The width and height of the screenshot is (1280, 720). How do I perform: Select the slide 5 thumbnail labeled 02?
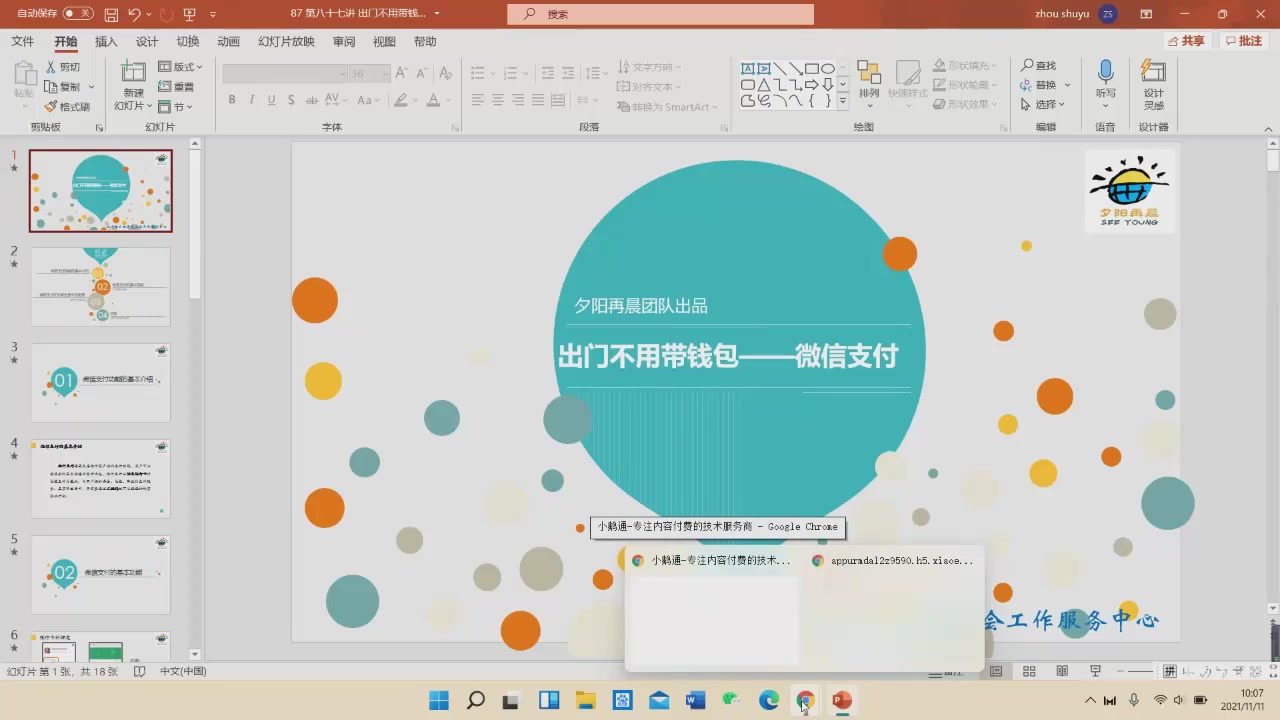click(101, 575)
